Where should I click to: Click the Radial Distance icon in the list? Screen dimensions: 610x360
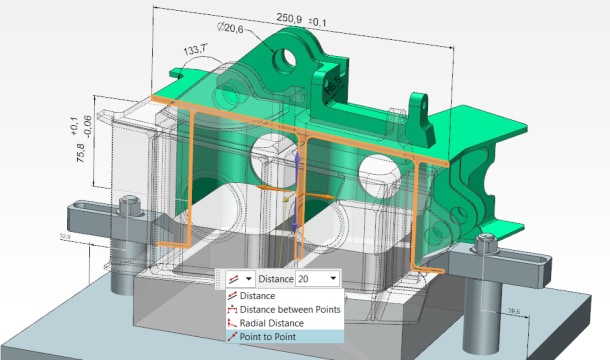click(x=232, y=323)
